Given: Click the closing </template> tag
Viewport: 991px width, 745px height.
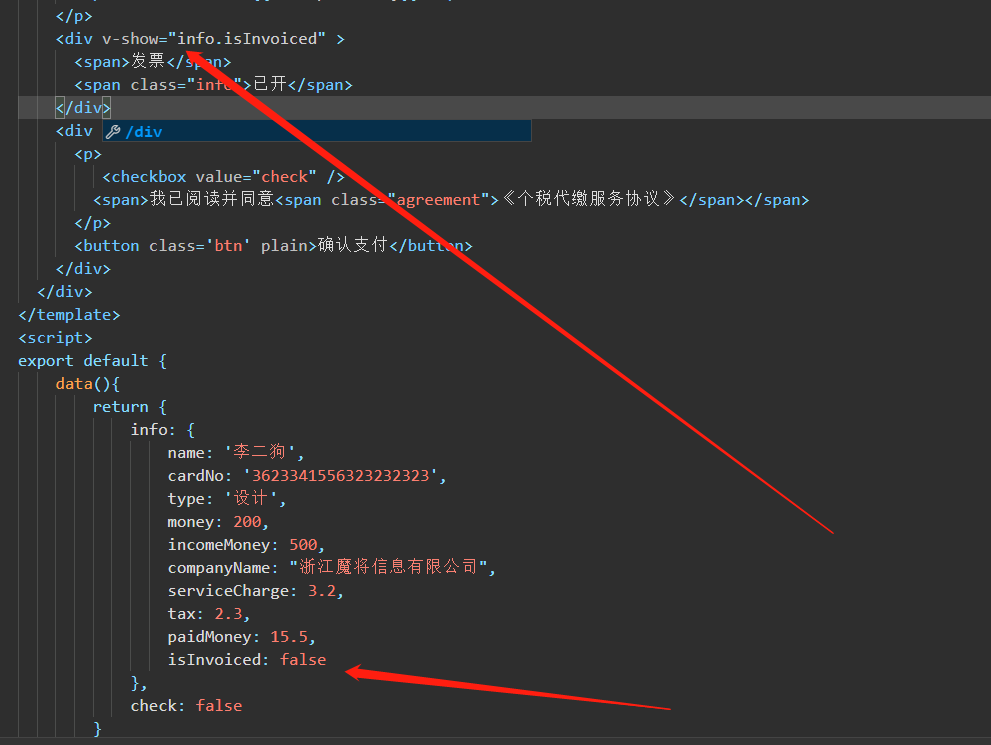Looking at the screenshot, I should [x=68, y=314].
